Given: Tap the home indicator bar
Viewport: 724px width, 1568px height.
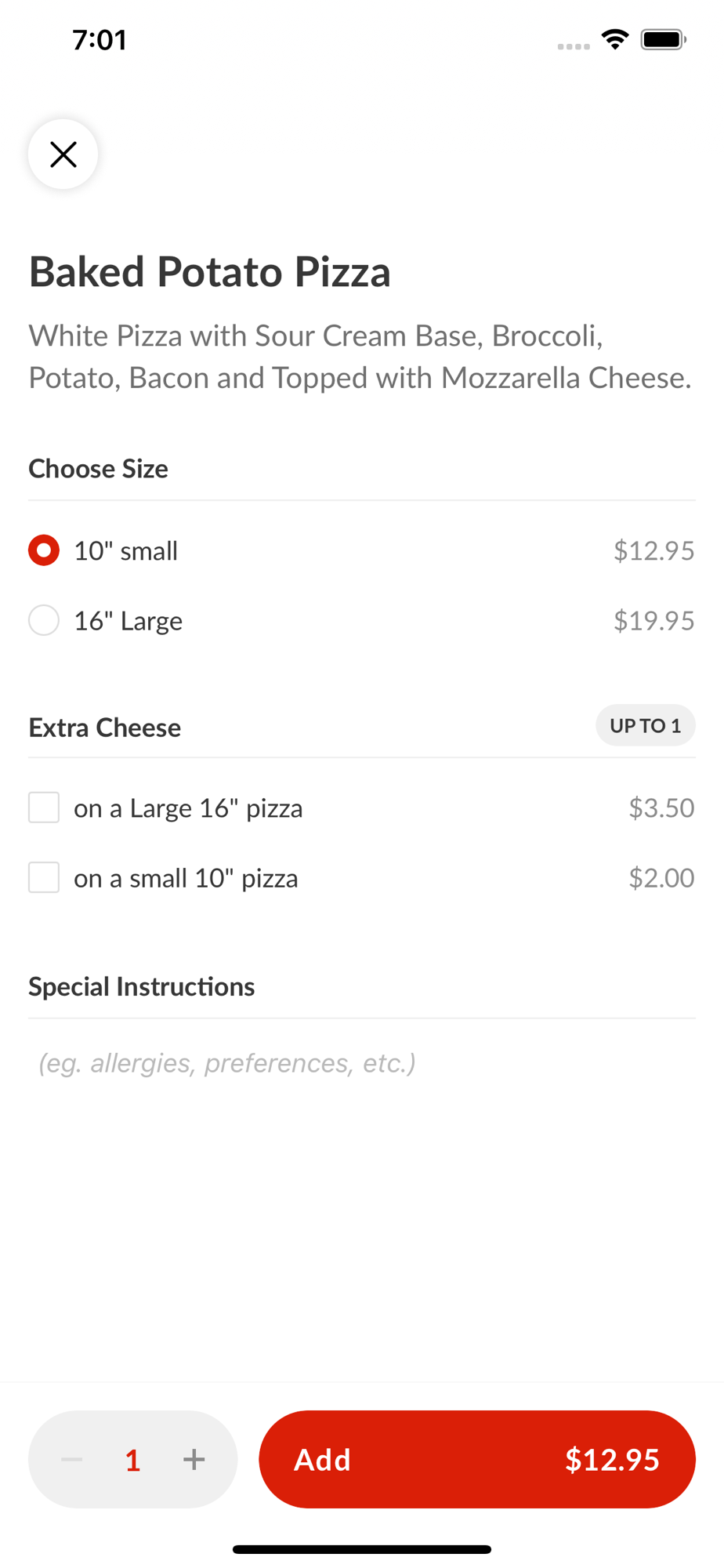Looking at the screenshot, I should [x=362, y=1549].
